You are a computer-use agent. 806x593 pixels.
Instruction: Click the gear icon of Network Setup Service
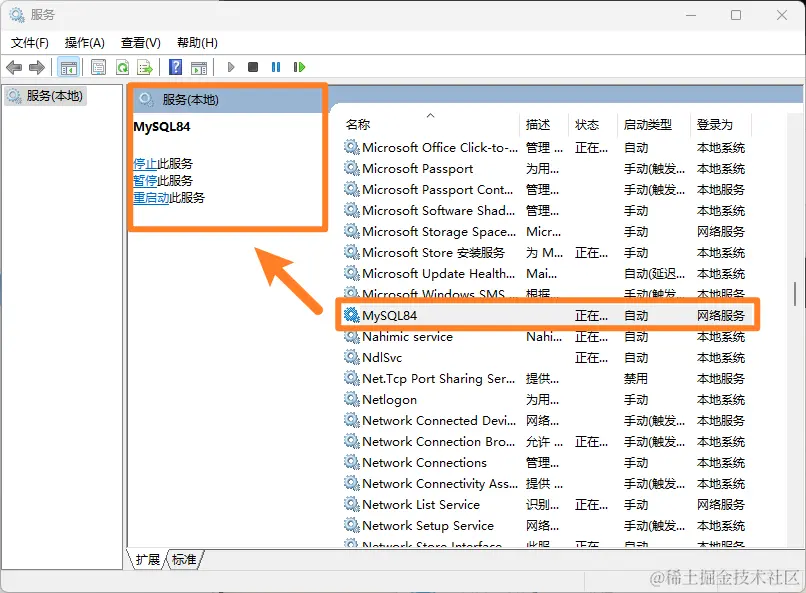click(x=352, y=525)
